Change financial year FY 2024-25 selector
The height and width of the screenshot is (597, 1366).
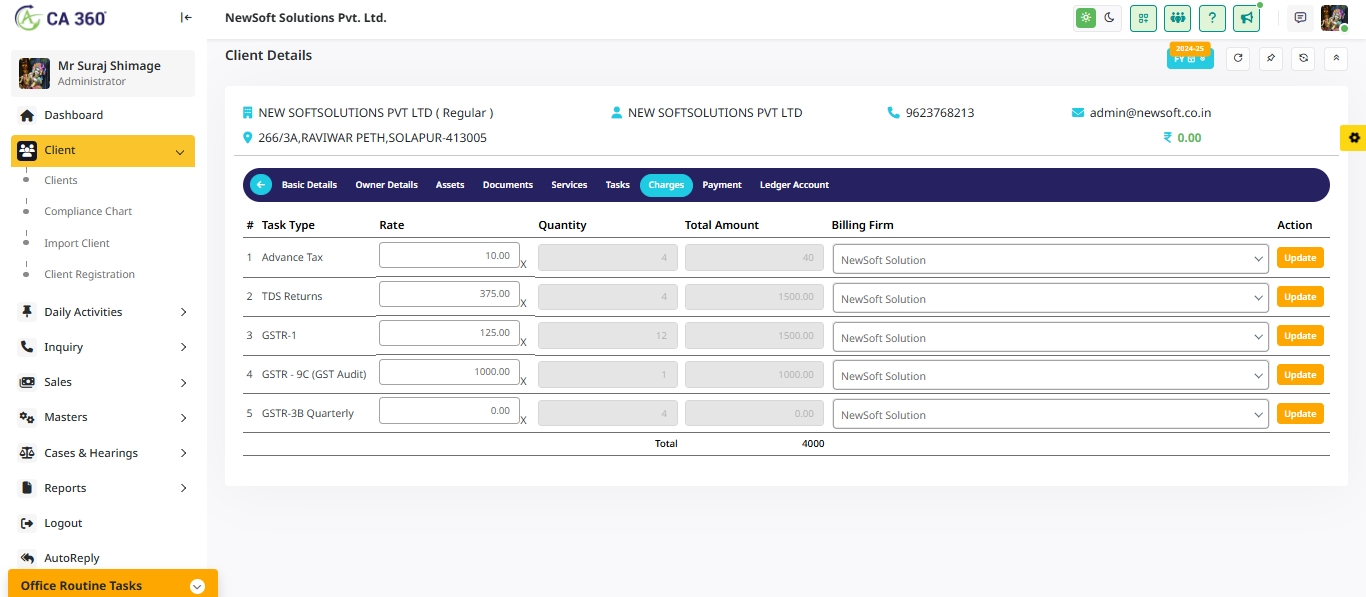(1190, 56)
